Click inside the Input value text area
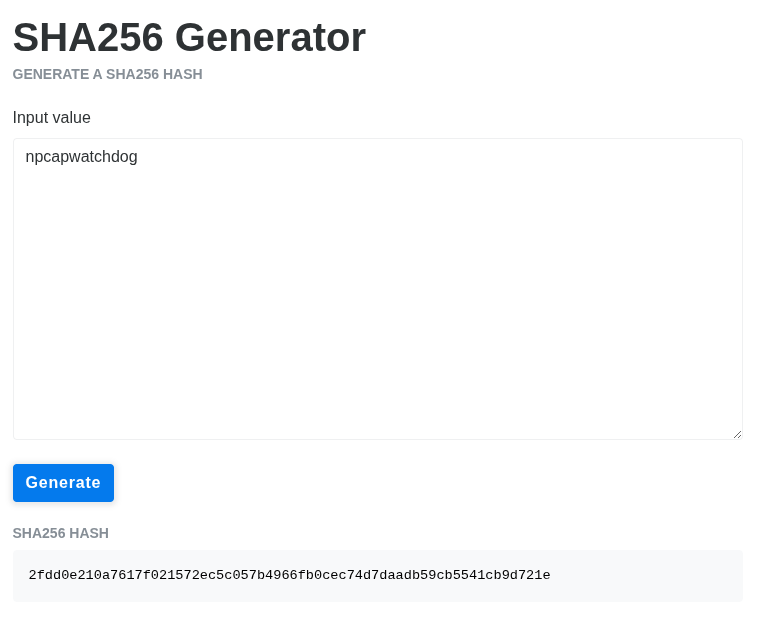 point(378,289)
